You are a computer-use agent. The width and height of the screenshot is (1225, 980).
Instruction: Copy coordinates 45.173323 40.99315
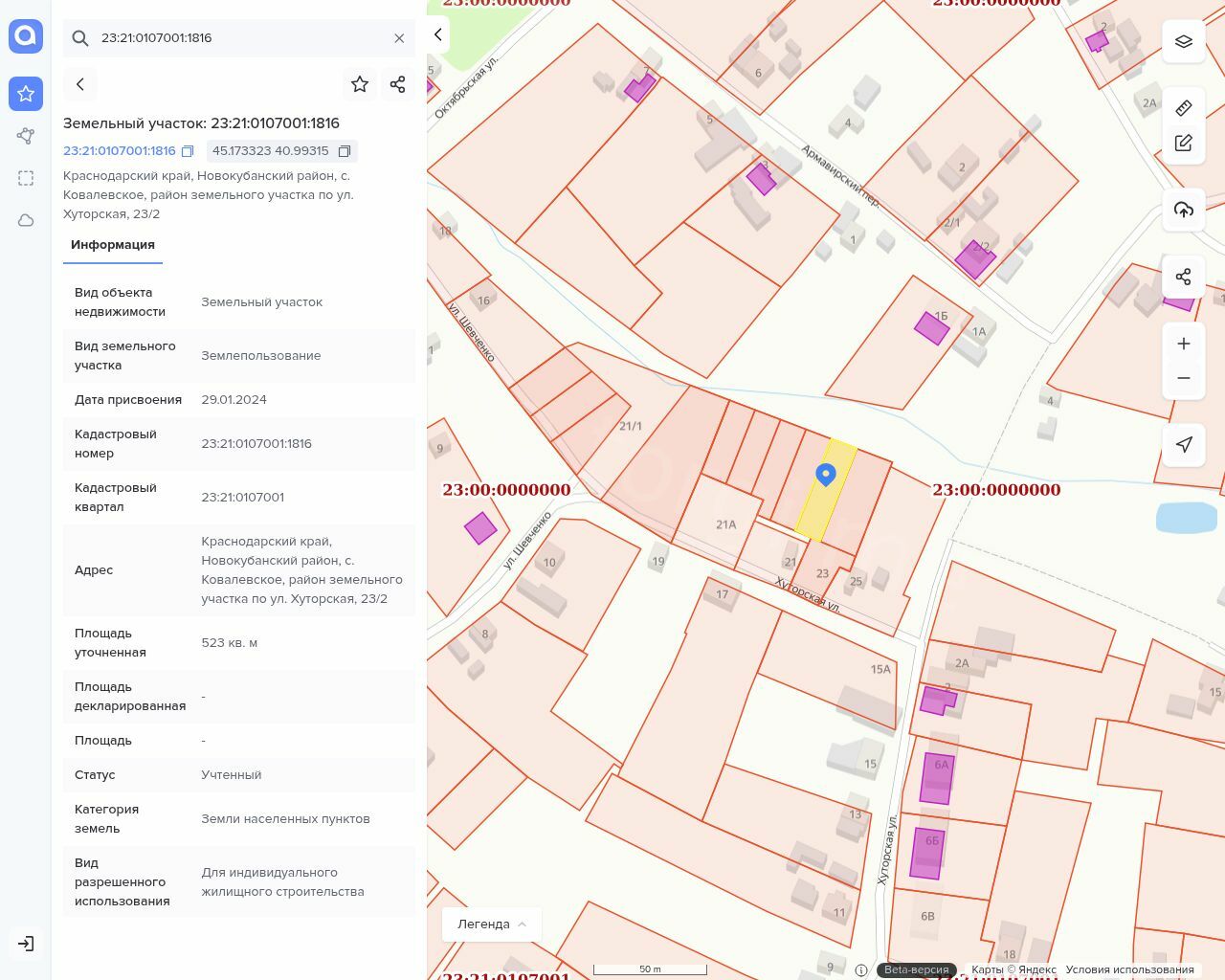(x=345, y=151)
